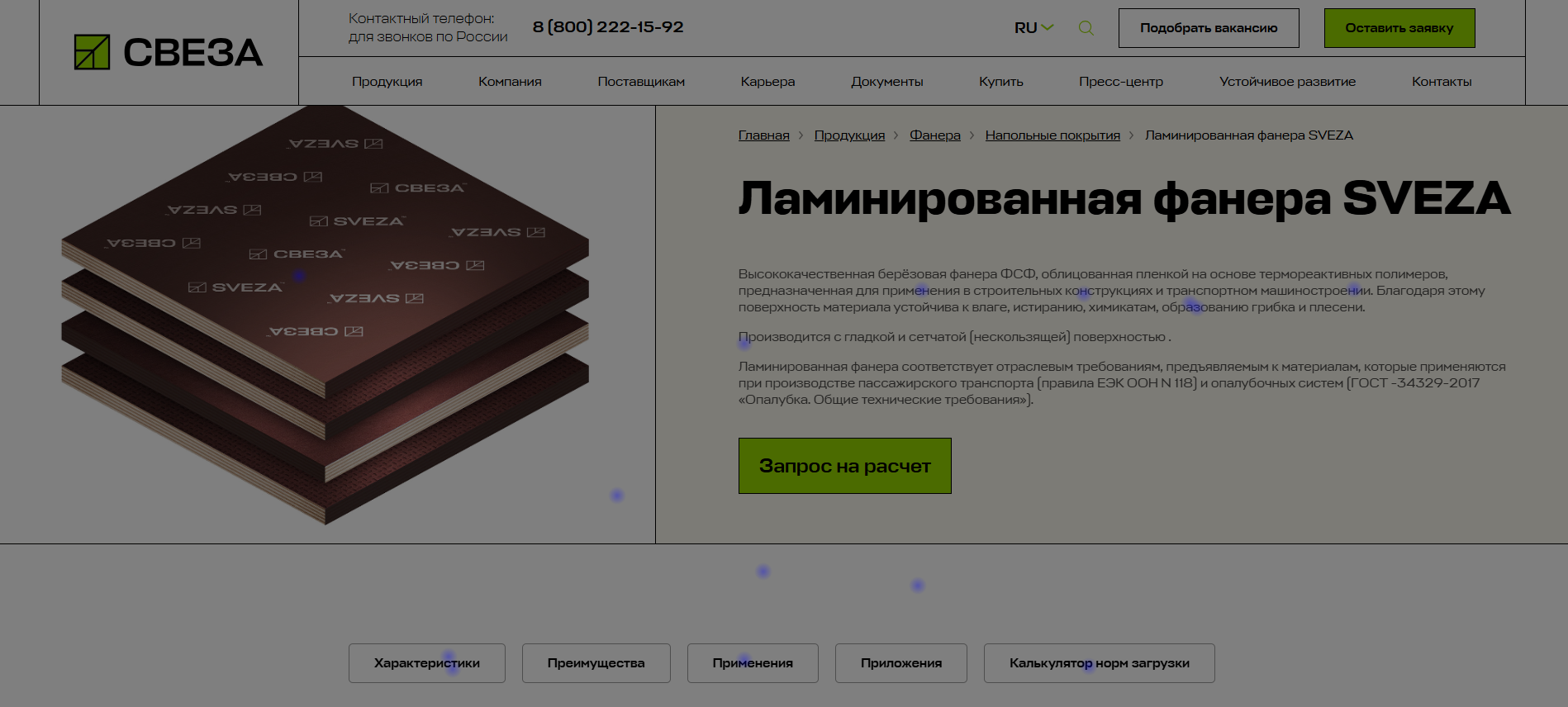Open the Карьера menu item
1568x707 pixels.
point(767,81)
